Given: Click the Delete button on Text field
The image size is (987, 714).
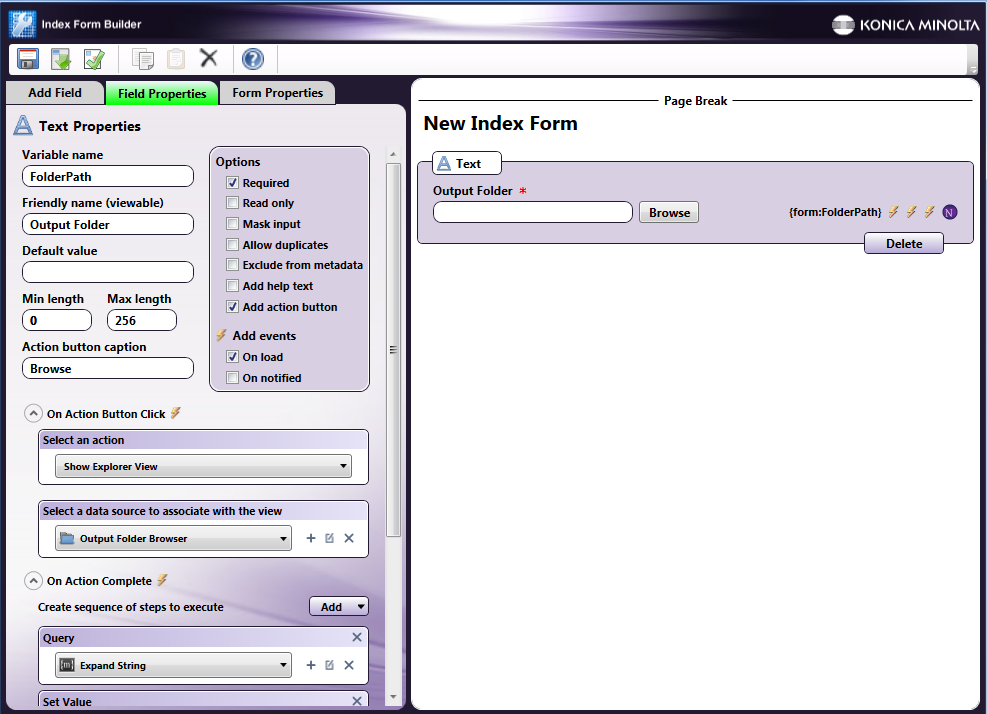Looking at the screenshot, I should (x=903, y=244).
